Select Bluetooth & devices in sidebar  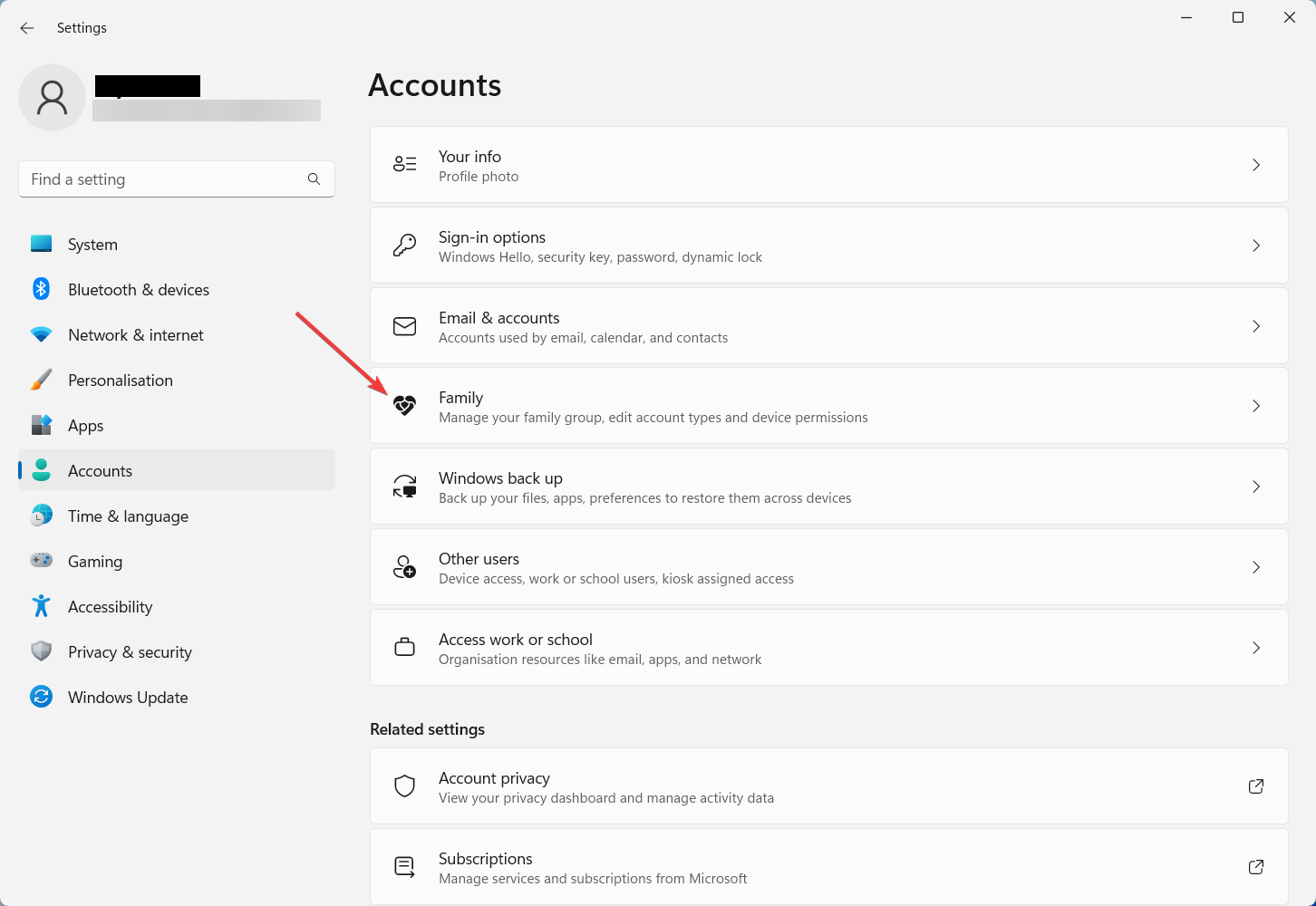click(x=177, y=289)
